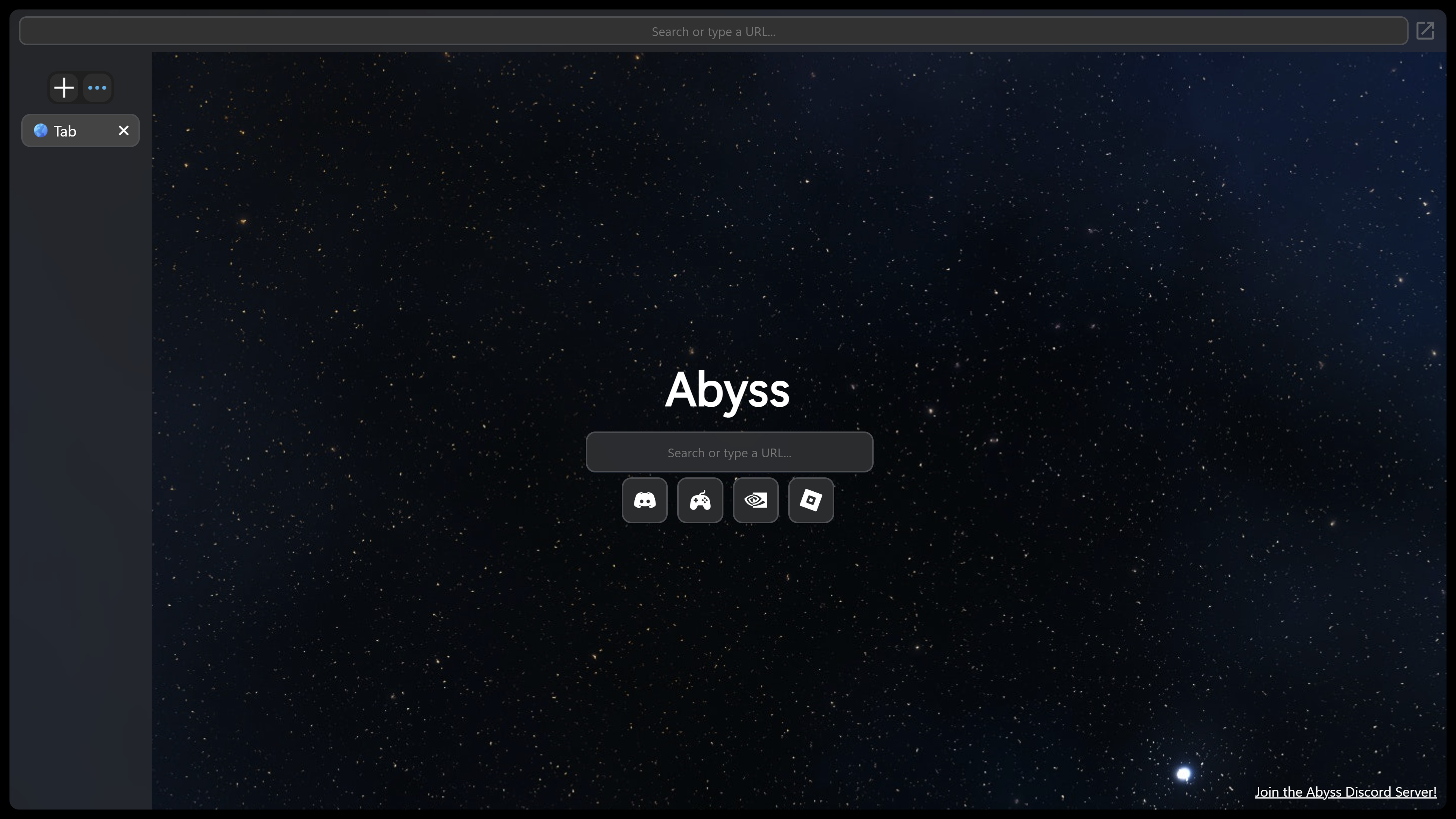The width and height of the screenshot is (1456, 819).
Task: Click the bright star near bottom right
Action: (x=1183, y=773)
